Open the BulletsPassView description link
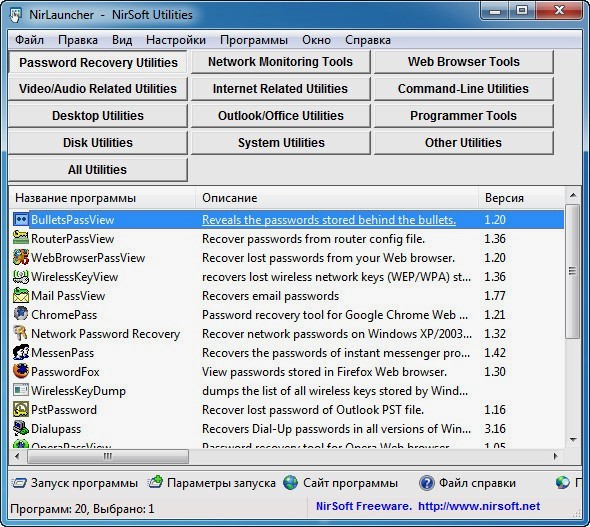 pos(329,220)
